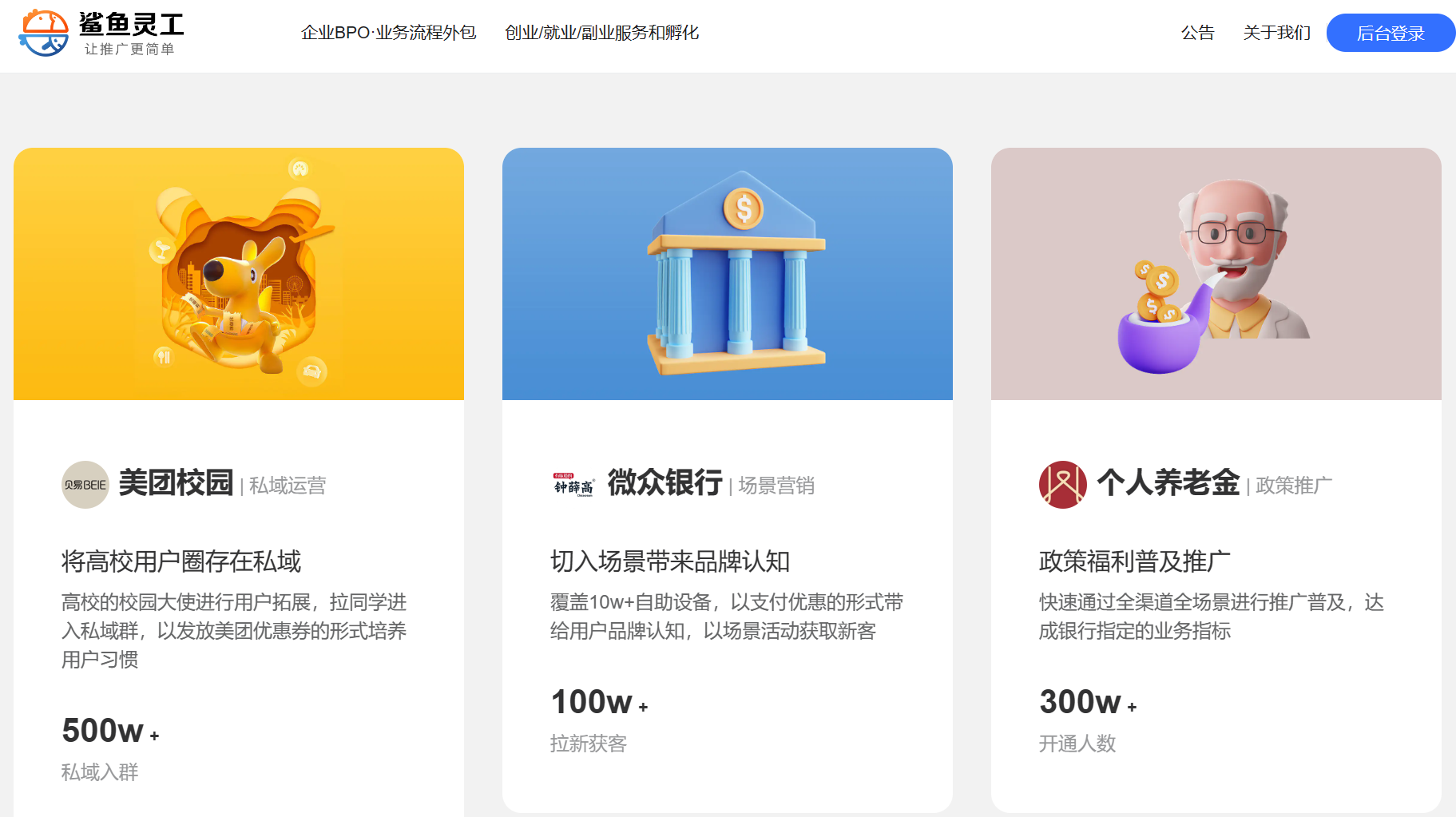
Task: Open the elderly man pension banner image
Action: pyautogui.click(x=1216, y=274)
